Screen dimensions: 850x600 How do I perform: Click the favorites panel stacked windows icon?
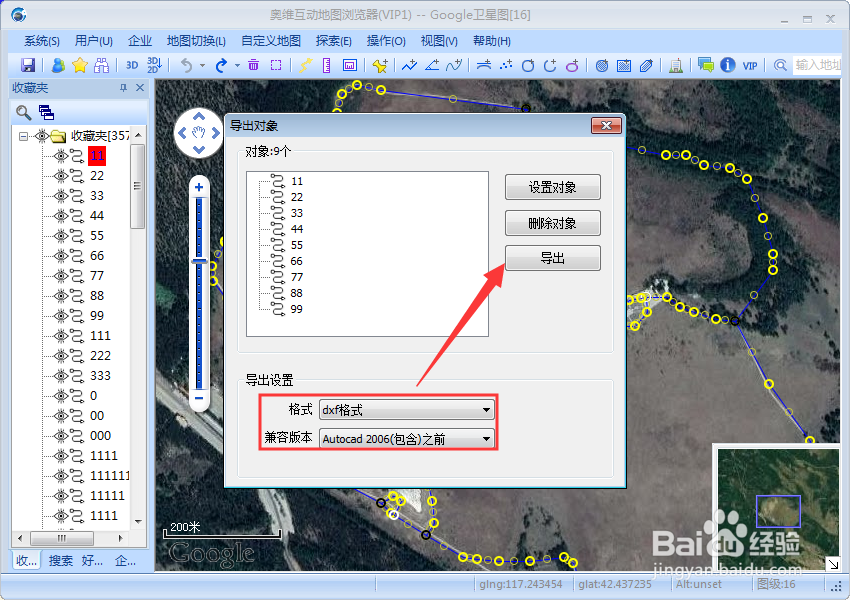click(47, 113)
